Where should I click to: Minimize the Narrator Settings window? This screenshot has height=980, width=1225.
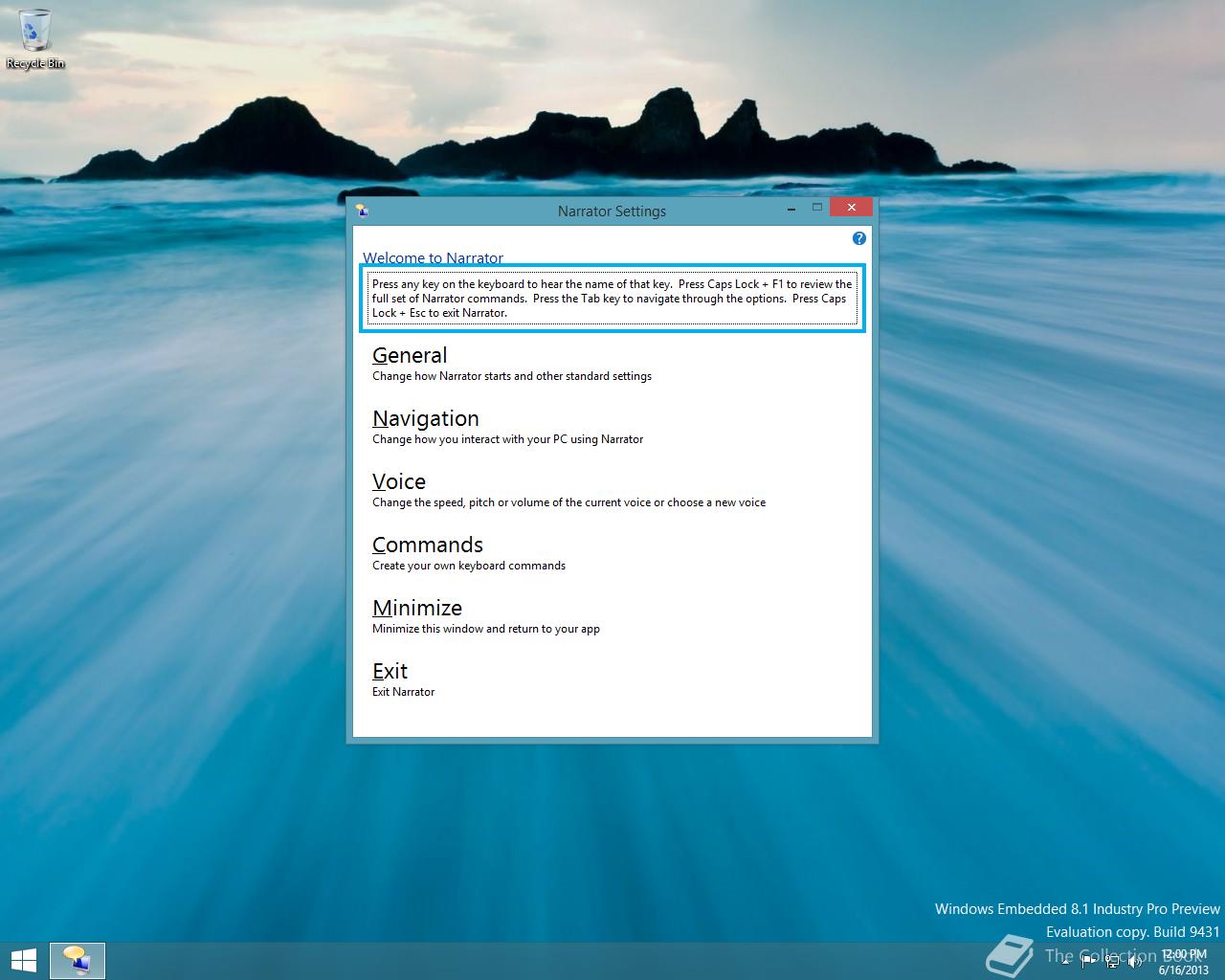click(792, 208)
